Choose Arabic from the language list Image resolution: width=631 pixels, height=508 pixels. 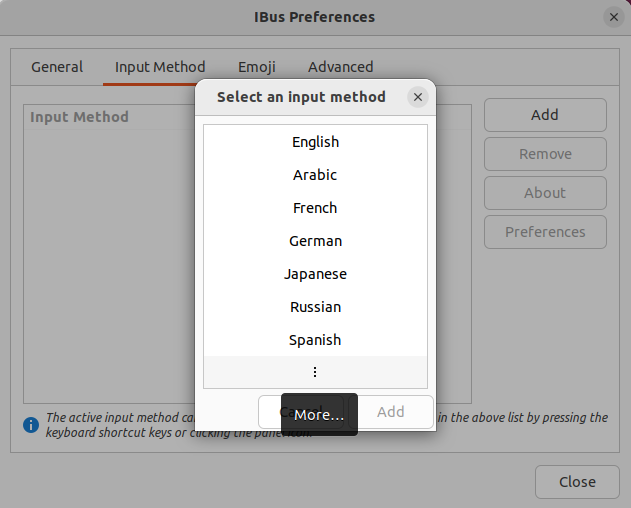click(x=315, y=175)
